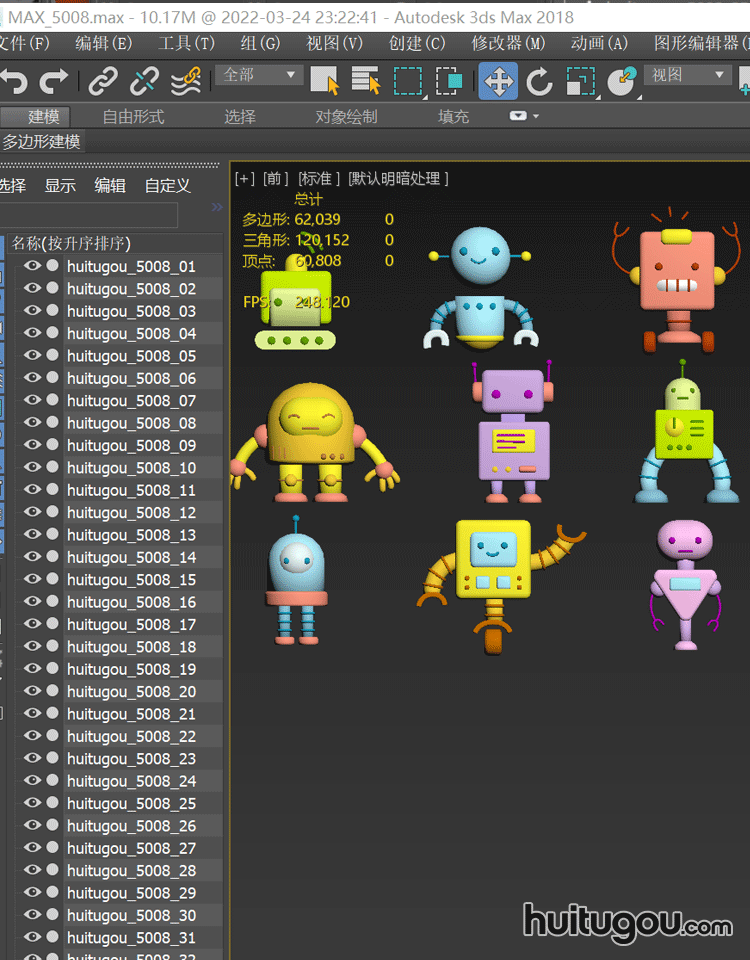
Task: Open the scene explorer 显示 menu
Action: click(x=60, y=186)
